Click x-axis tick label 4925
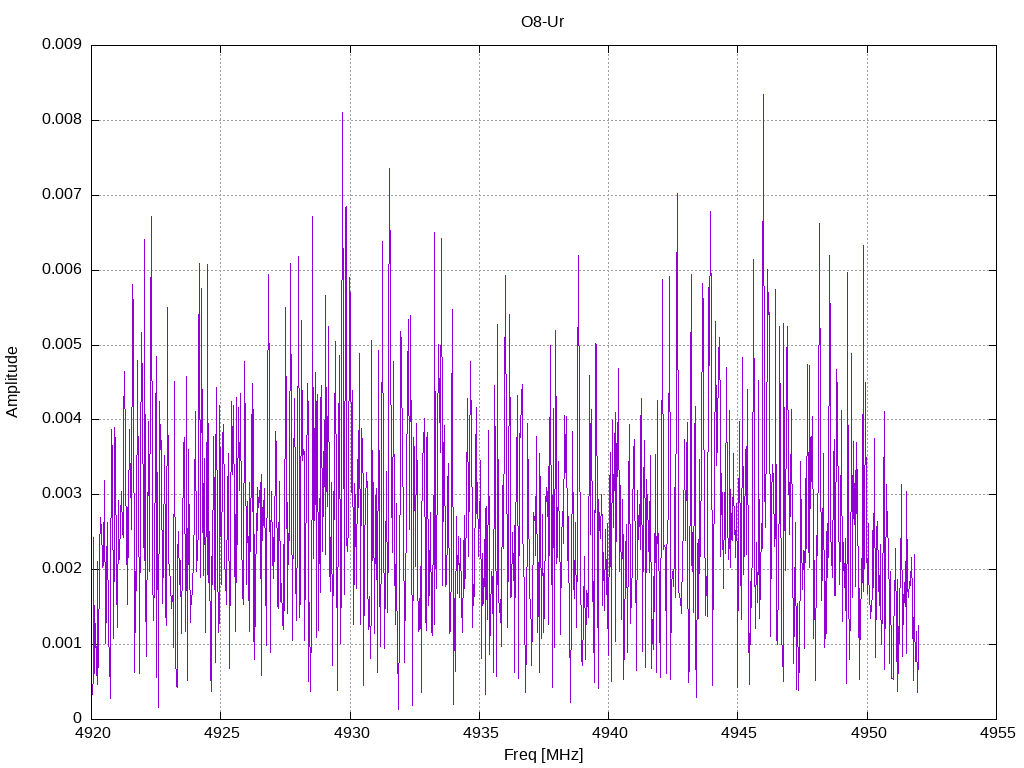The image size is (1024, 768). [222, 733]
